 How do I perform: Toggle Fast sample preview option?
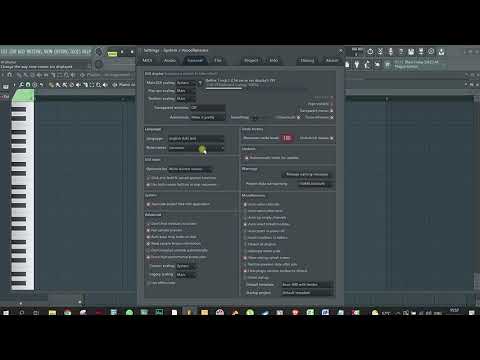(148, 230)
